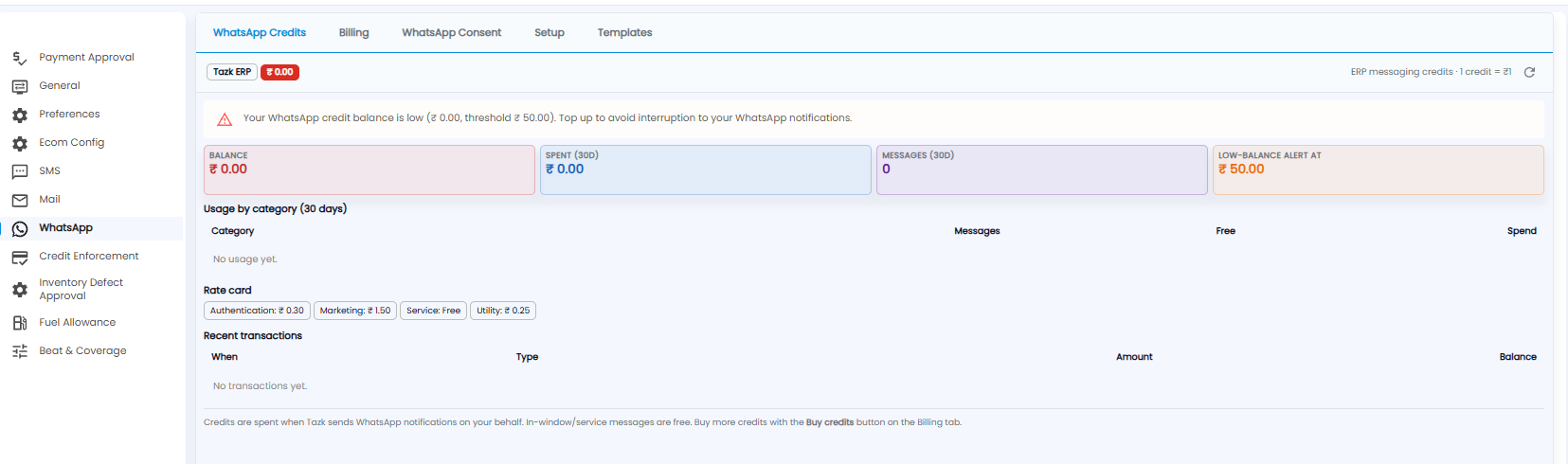Click the 'No usage yet.' text
Viewport: 1568px width, 464px height.
(245, 259)
